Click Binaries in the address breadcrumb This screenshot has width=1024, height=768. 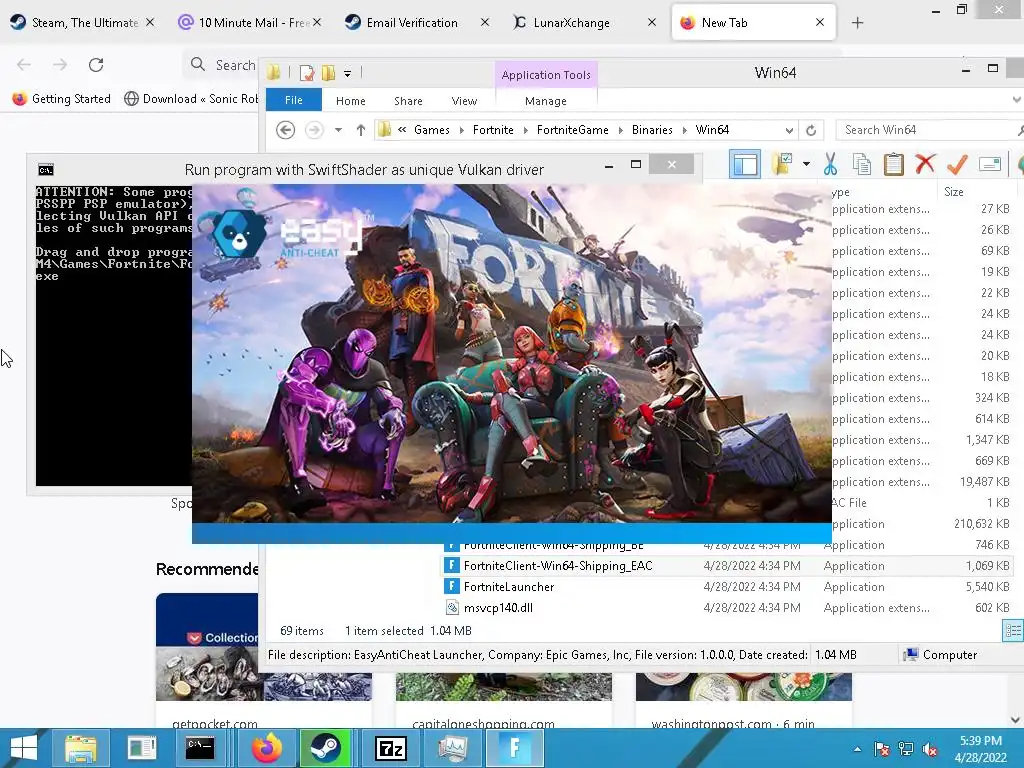[652, 130]
